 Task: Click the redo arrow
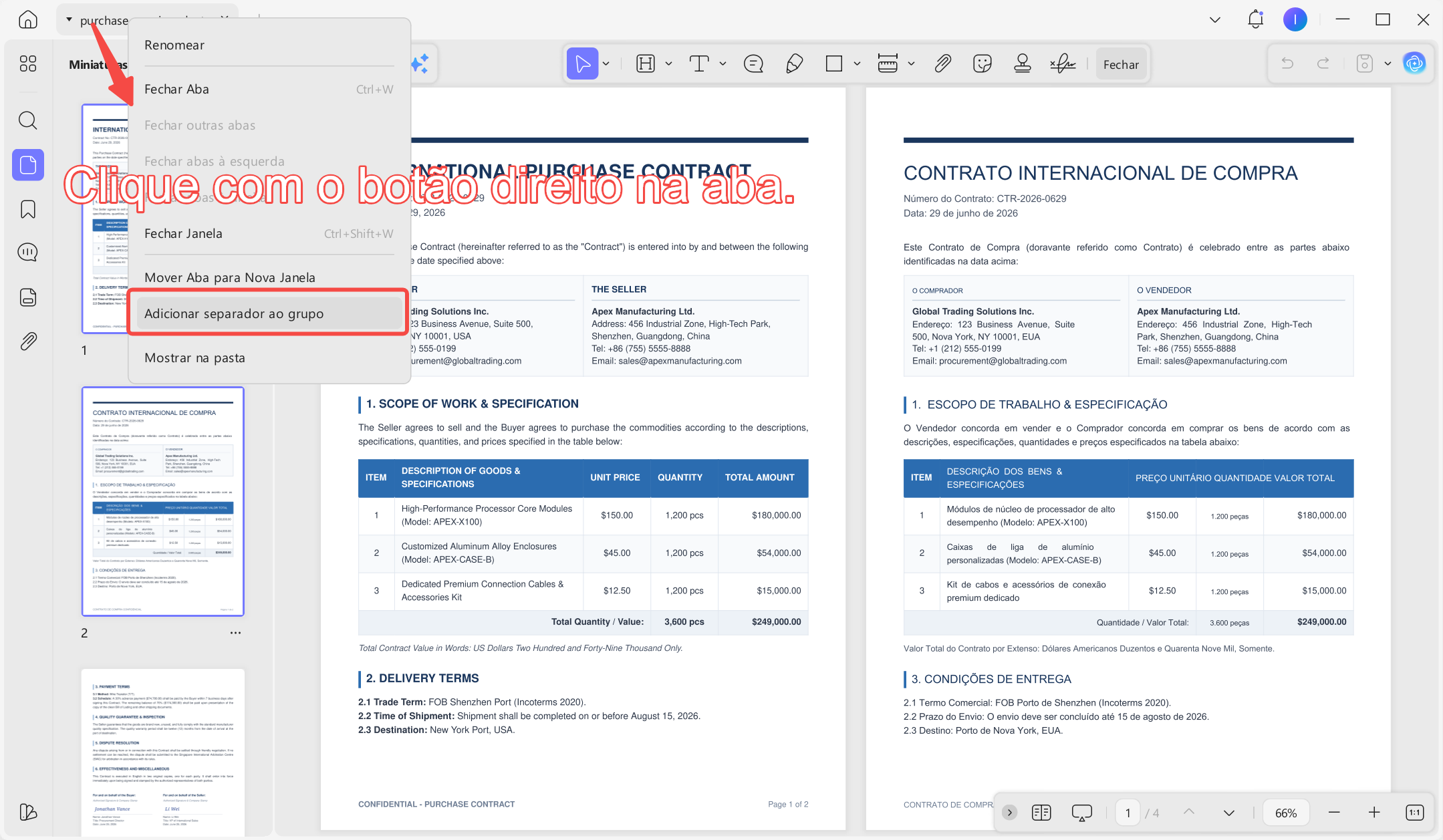click(1323, 64)
